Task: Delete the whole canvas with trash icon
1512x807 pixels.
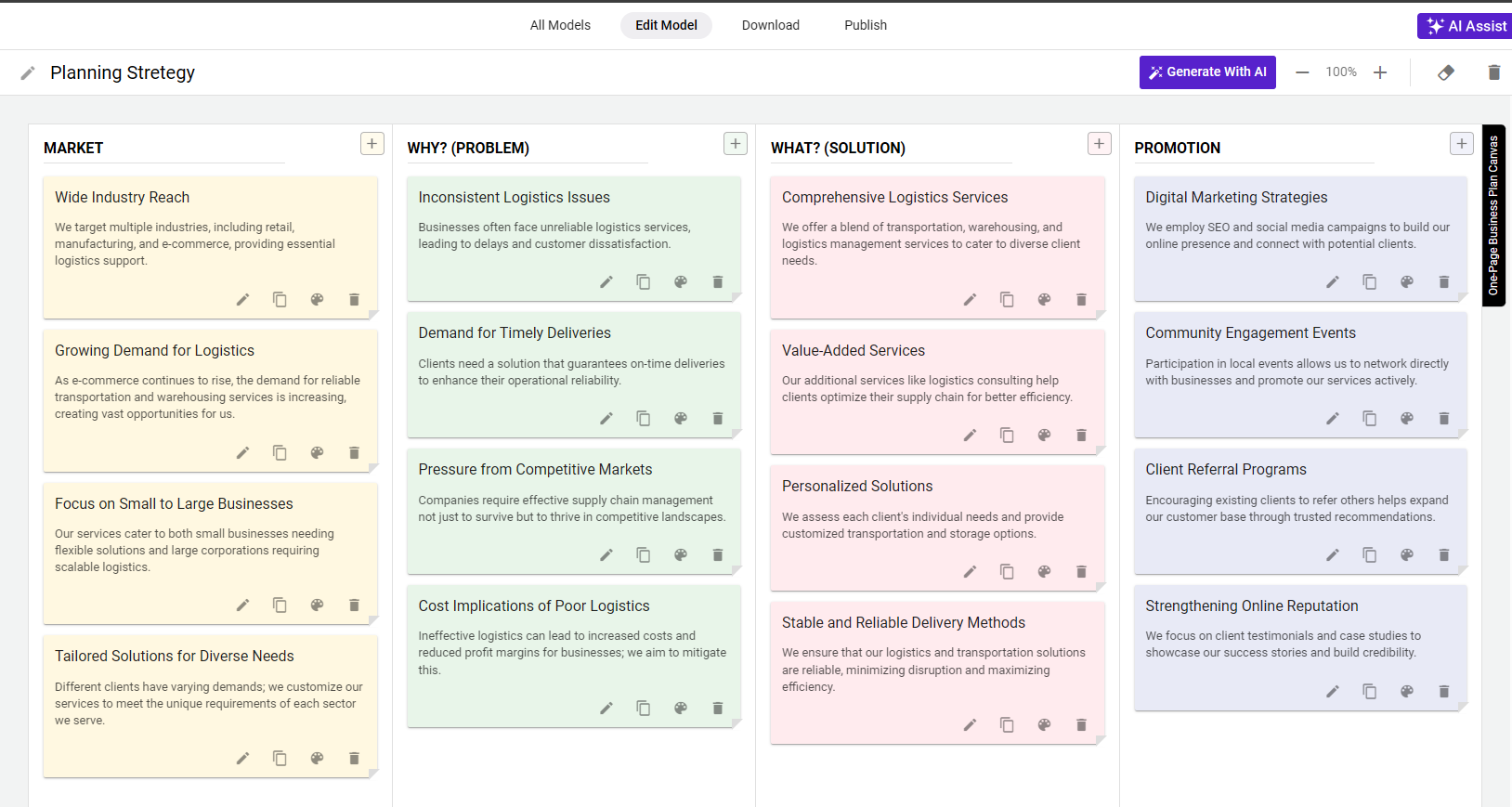Action: [x=1493, y=72]
